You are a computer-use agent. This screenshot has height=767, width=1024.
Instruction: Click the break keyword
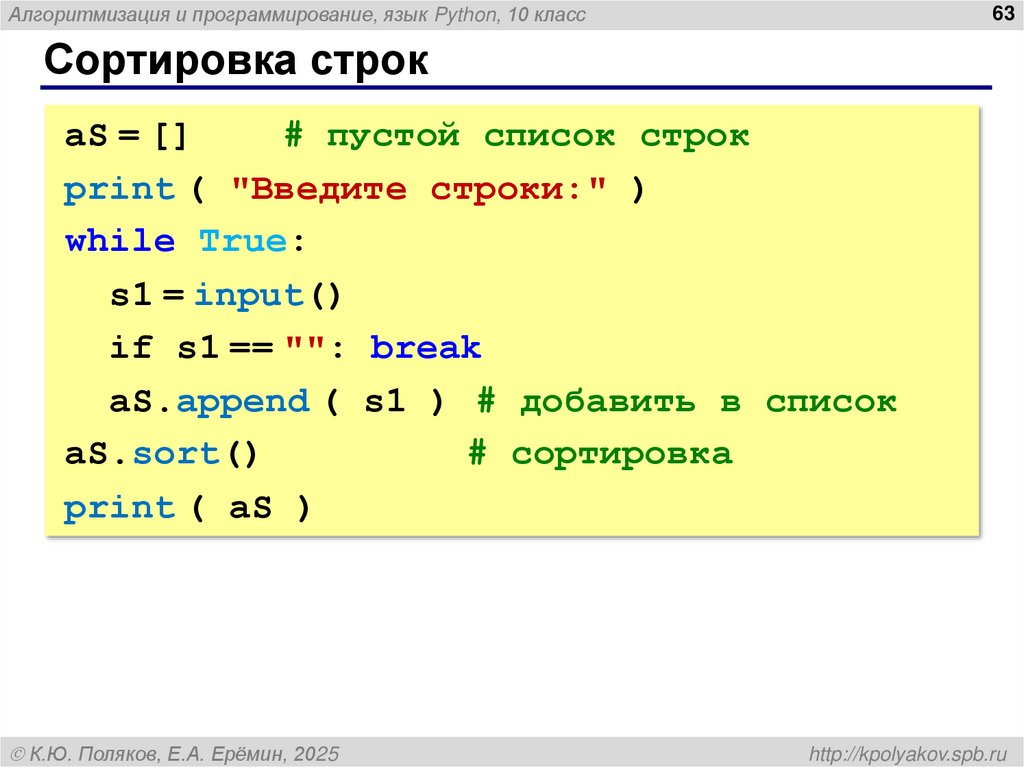tap(424, 347)
